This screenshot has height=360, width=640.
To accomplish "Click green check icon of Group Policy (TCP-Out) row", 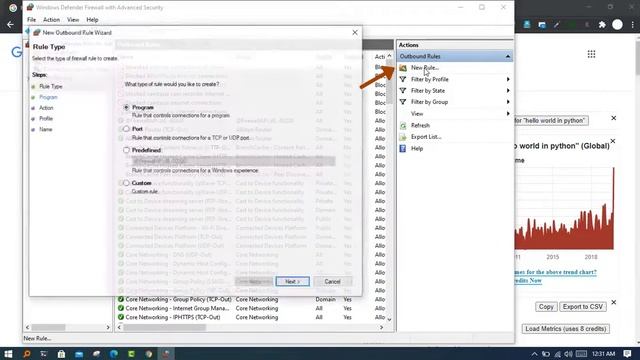I will tap(121, 299).
